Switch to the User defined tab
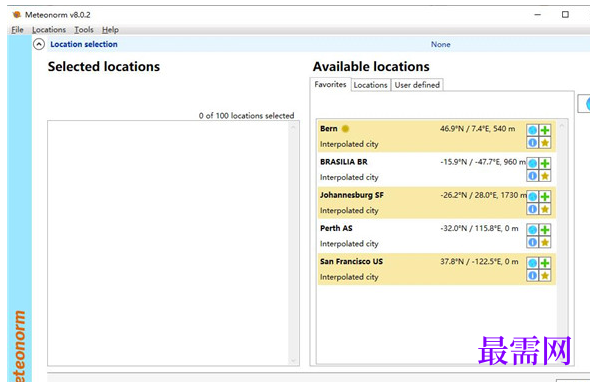 417,85
